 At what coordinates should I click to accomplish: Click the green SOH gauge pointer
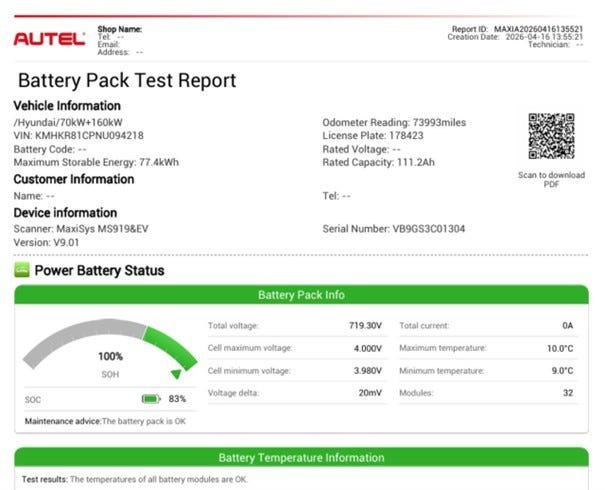[176, 374]
